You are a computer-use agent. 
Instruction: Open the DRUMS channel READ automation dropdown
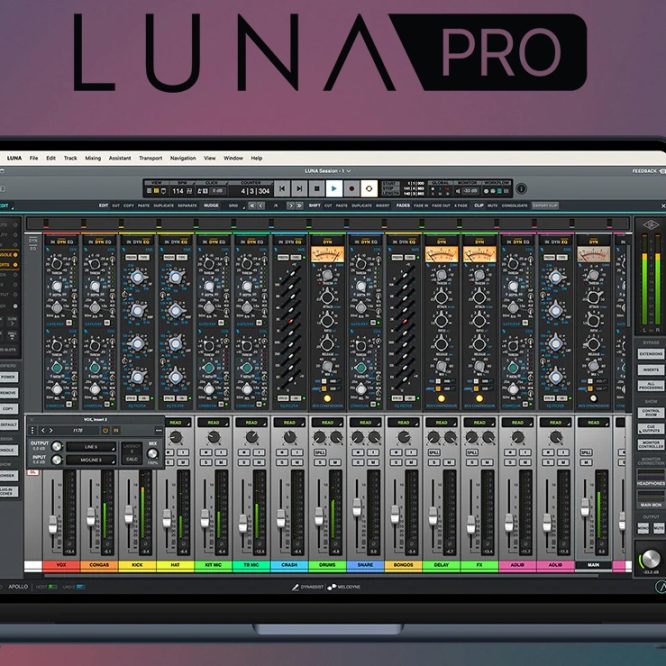(327, 423)
